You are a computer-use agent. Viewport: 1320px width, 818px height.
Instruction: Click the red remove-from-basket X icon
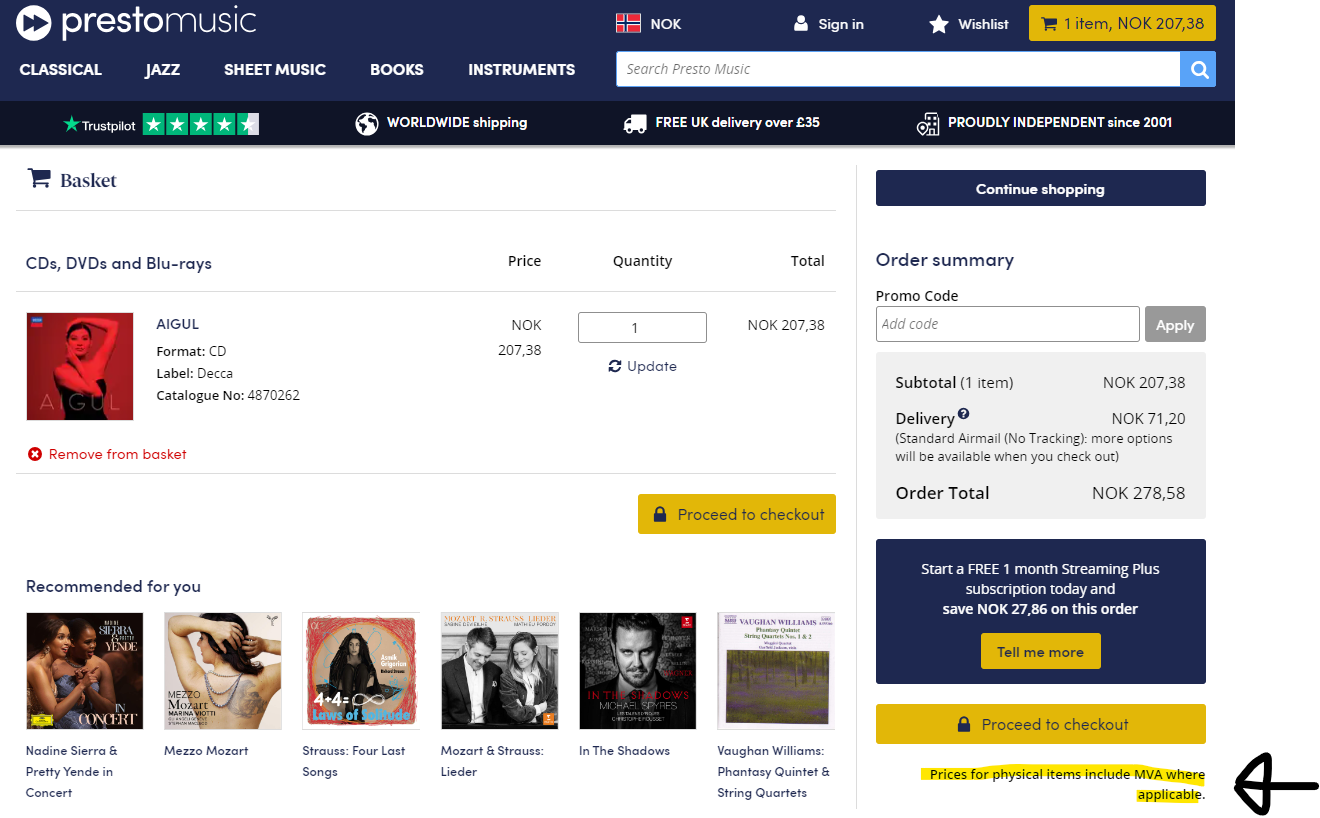(x=35, y=454)
